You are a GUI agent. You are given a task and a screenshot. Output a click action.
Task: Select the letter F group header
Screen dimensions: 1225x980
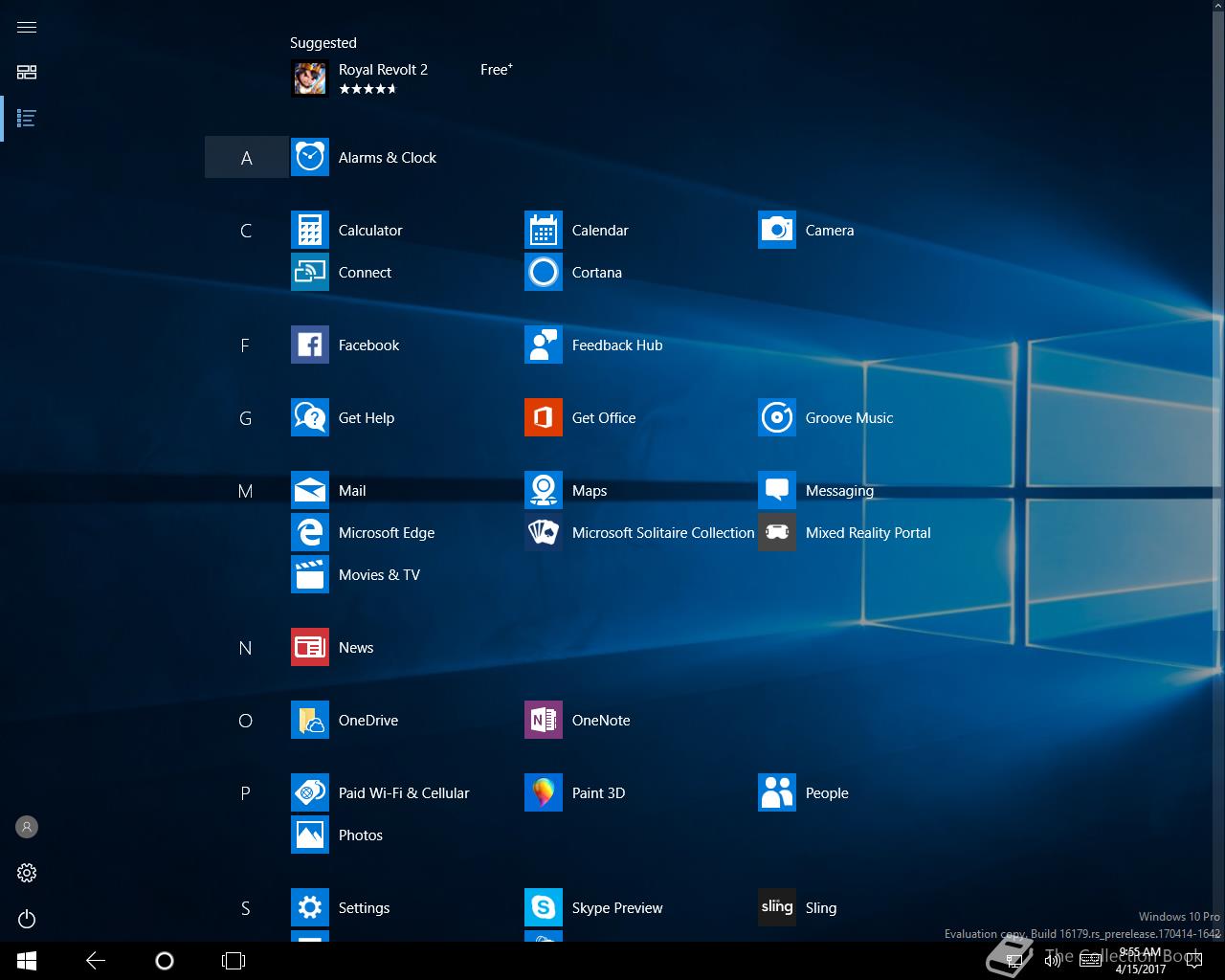(x=246, y=345)
